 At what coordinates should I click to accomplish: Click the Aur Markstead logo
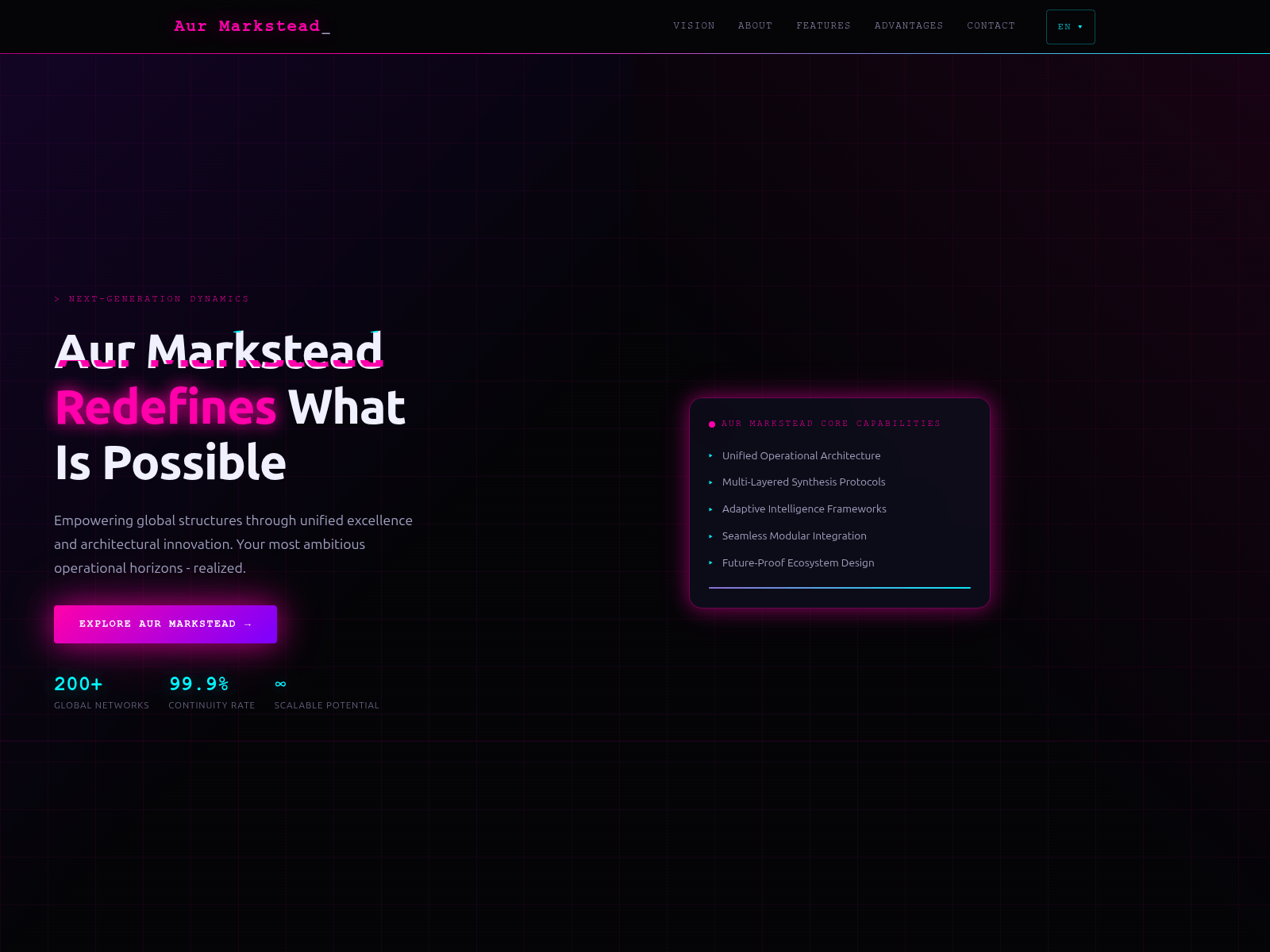[252, 26]
